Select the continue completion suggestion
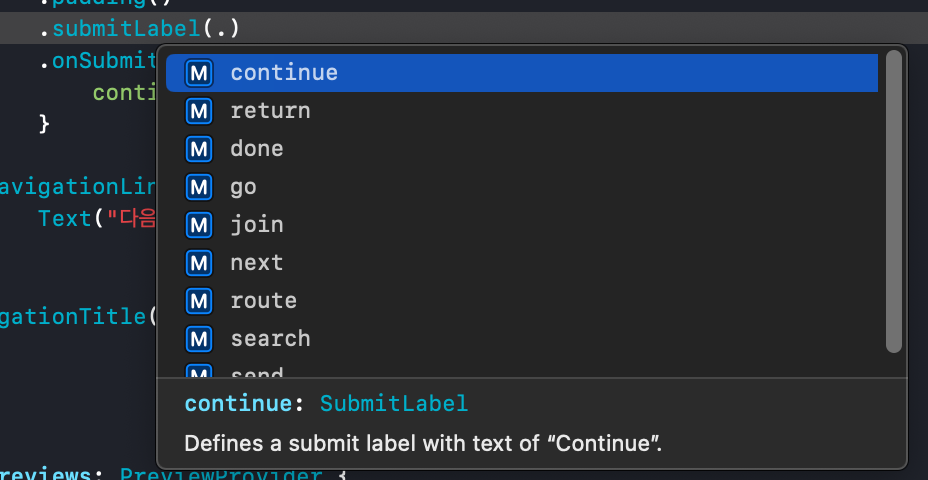928x480 pixels. (x=521, y=73)
